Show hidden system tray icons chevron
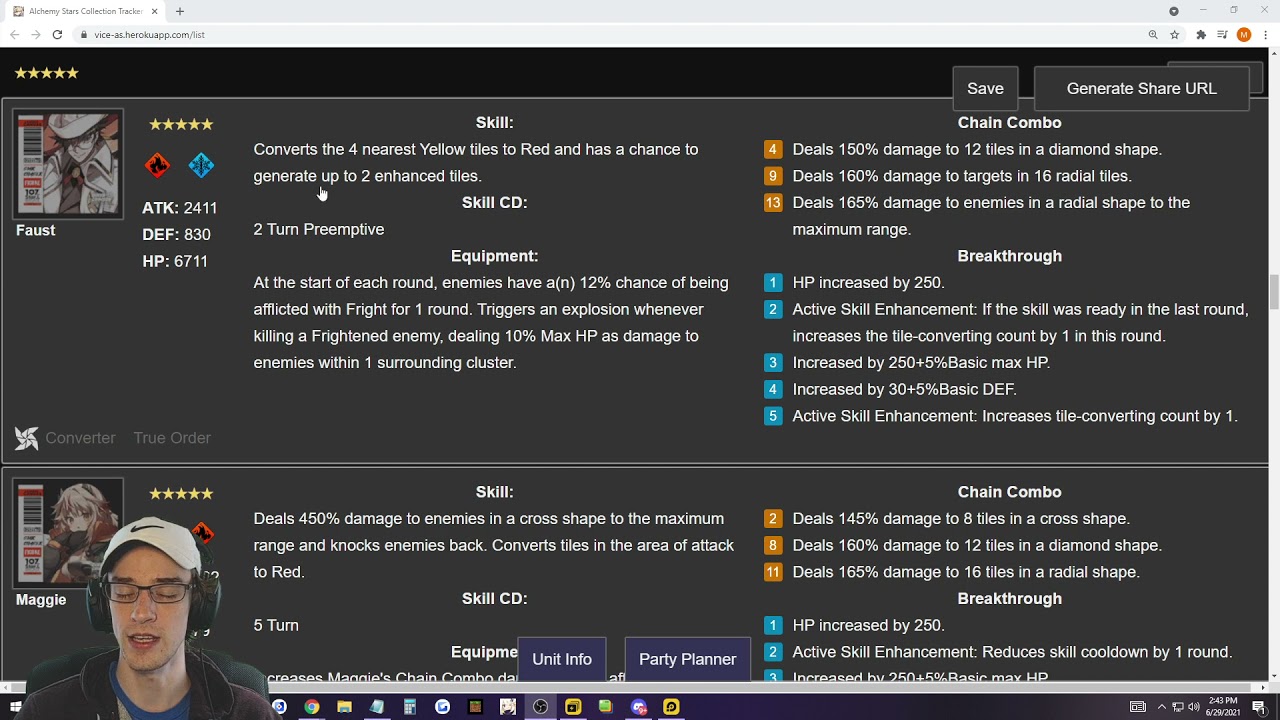This screenshot has height=720, width=1280. point(1162,707)
